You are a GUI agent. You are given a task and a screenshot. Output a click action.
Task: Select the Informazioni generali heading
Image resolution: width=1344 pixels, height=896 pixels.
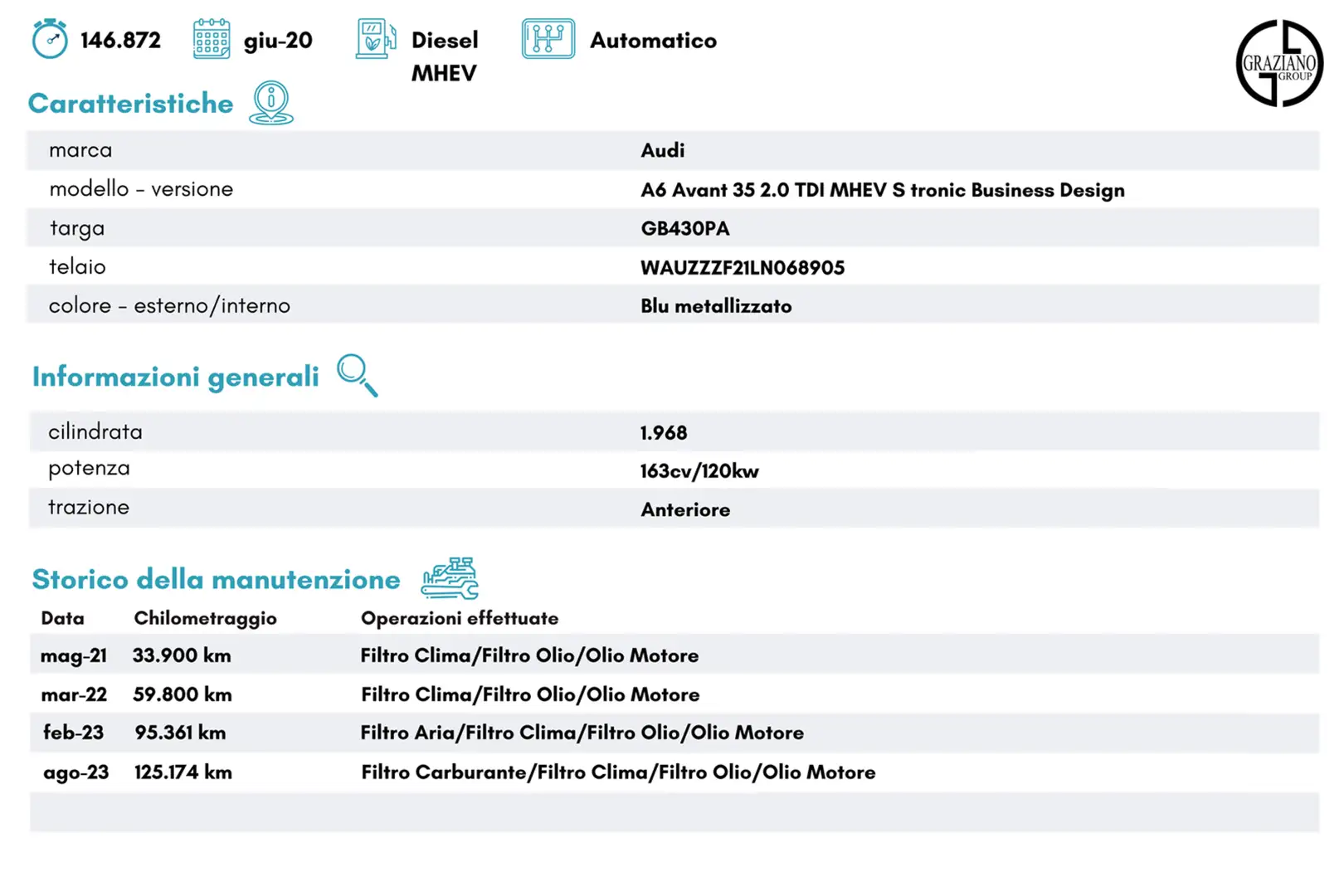coord(175,377)
